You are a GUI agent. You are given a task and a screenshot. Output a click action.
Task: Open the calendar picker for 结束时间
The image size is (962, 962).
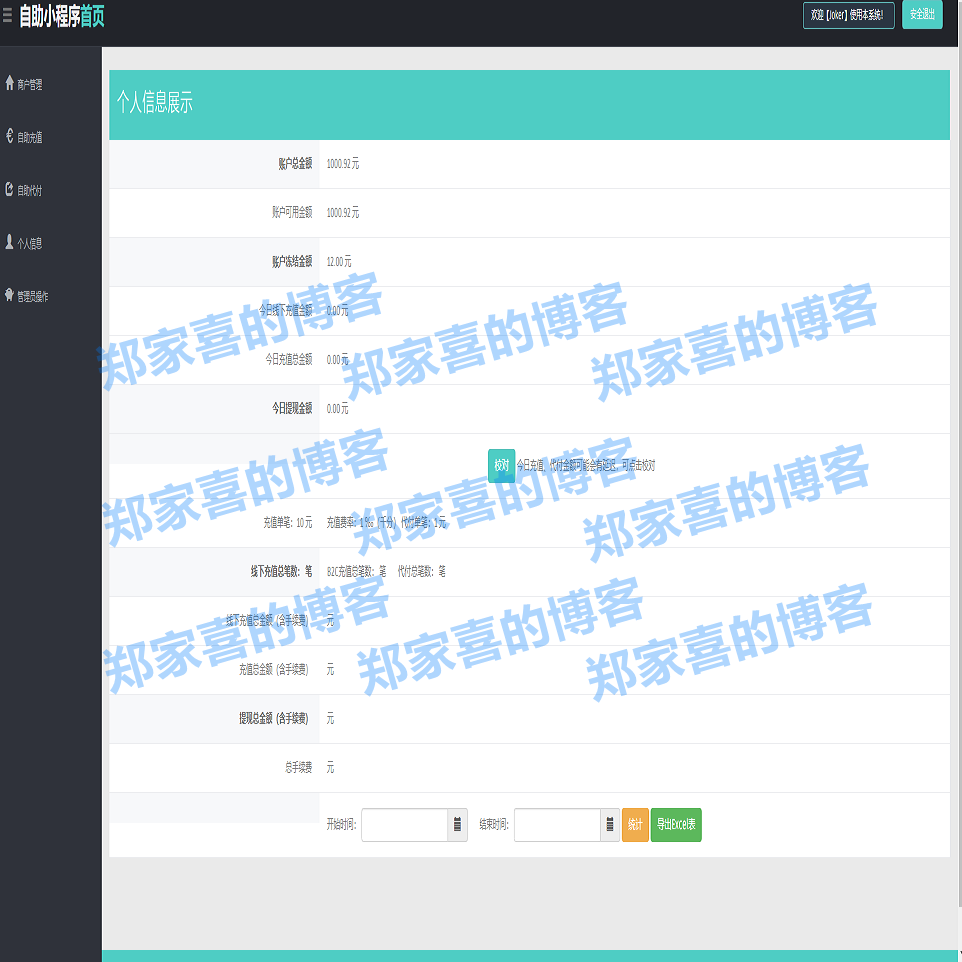609,825
